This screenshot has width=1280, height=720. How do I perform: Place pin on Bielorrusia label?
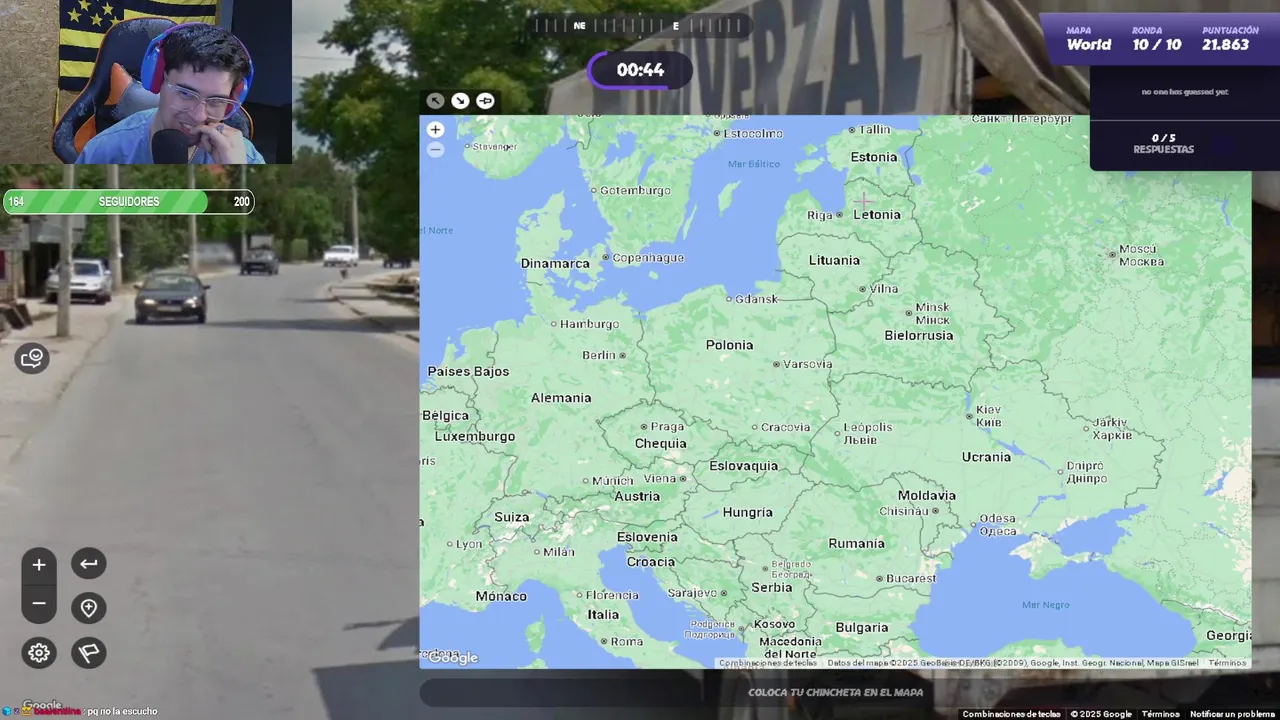click(x=919, y=336)
